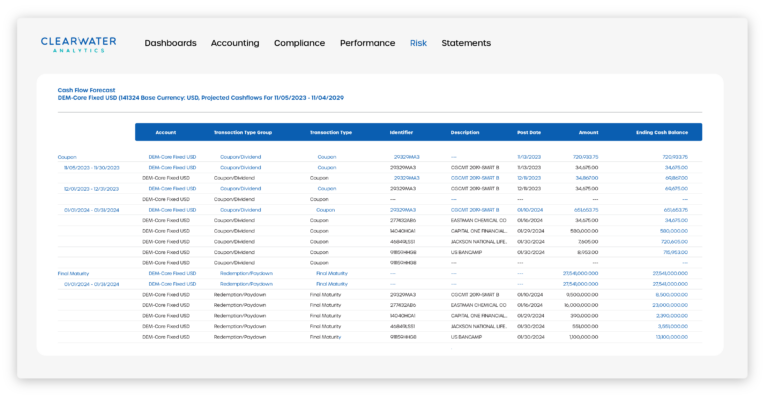Select the Risk navigation item
The height and width of the screenshot is (398, 768).
(x=418, y=43)
